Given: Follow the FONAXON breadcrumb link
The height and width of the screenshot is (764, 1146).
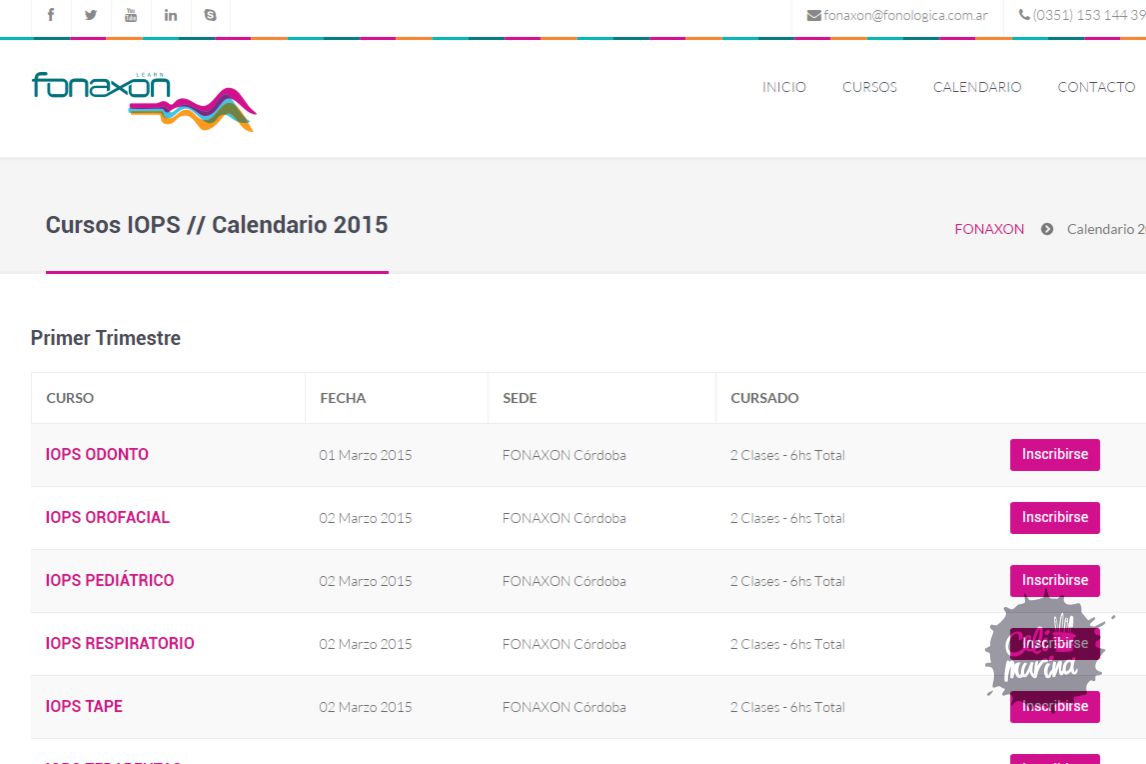Looking at the screenshot, I should pos(989,229).
